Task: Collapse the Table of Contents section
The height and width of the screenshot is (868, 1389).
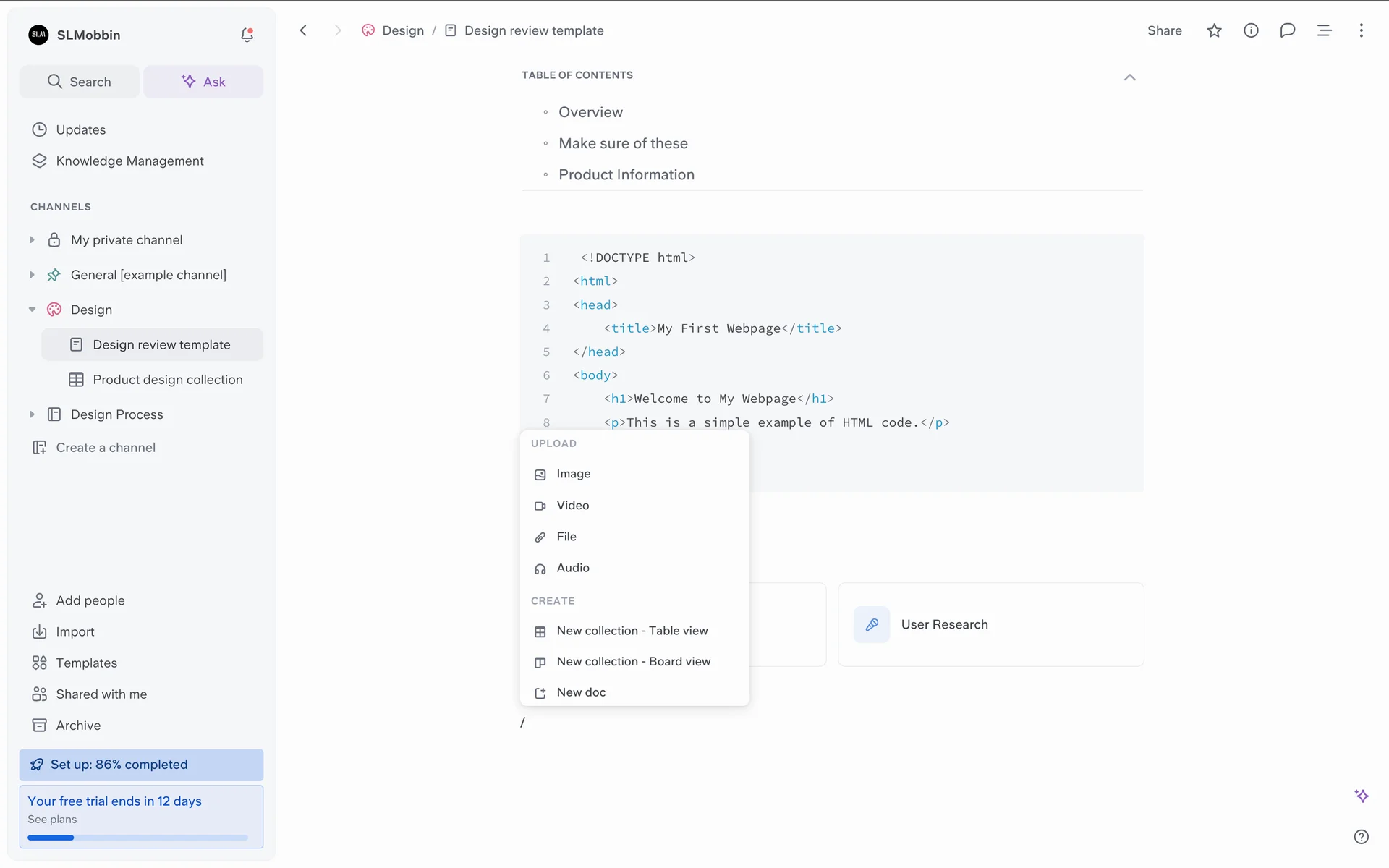Action: click(x=1129, y=77)
